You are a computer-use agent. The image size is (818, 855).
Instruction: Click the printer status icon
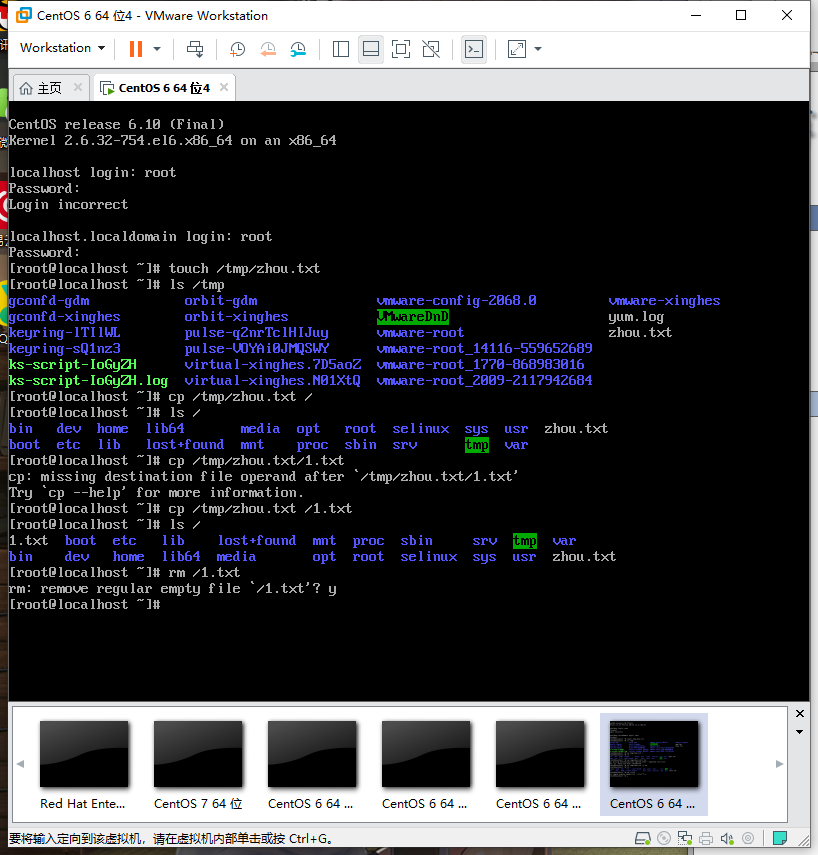pos(706,838)
